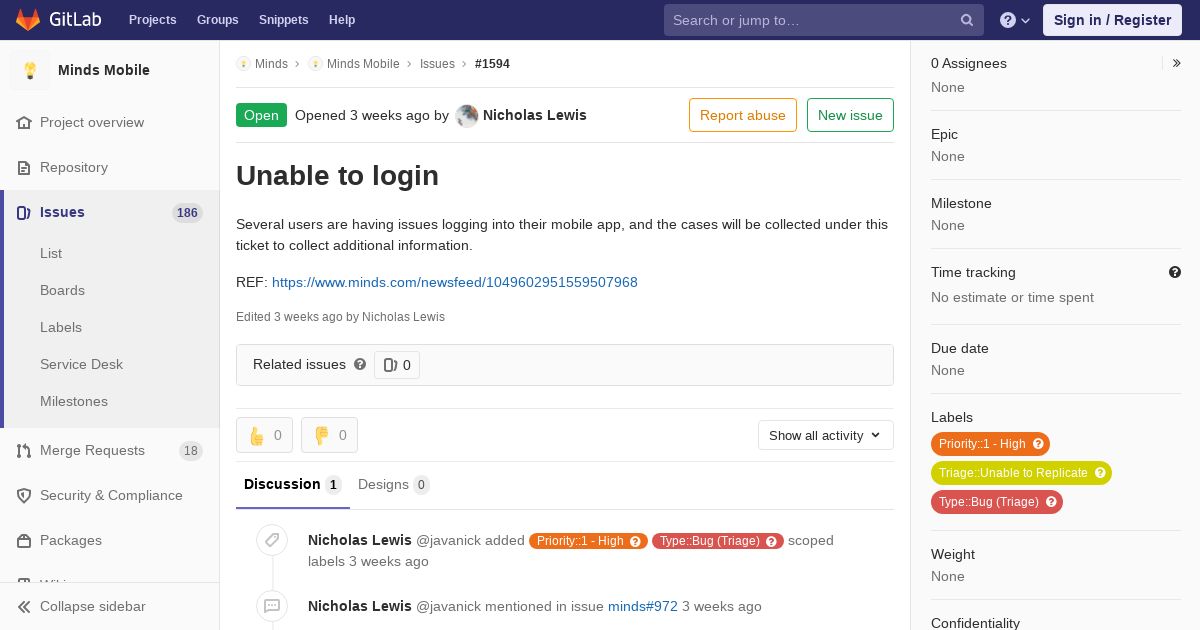Click the Issues breadcrumb link

point(437,64)
